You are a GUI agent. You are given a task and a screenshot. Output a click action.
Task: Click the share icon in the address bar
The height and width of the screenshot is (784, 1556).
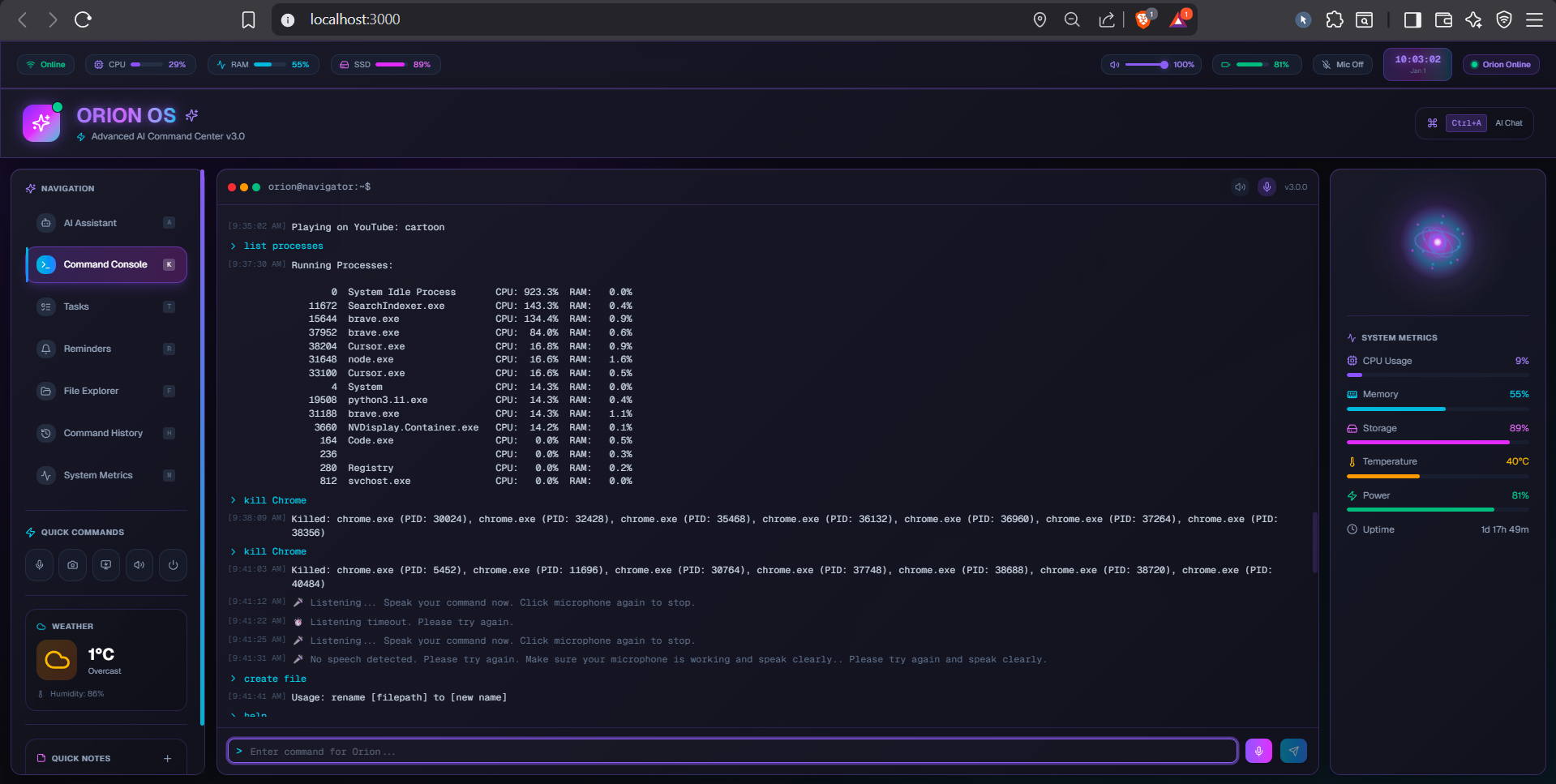click(1106, 19)
